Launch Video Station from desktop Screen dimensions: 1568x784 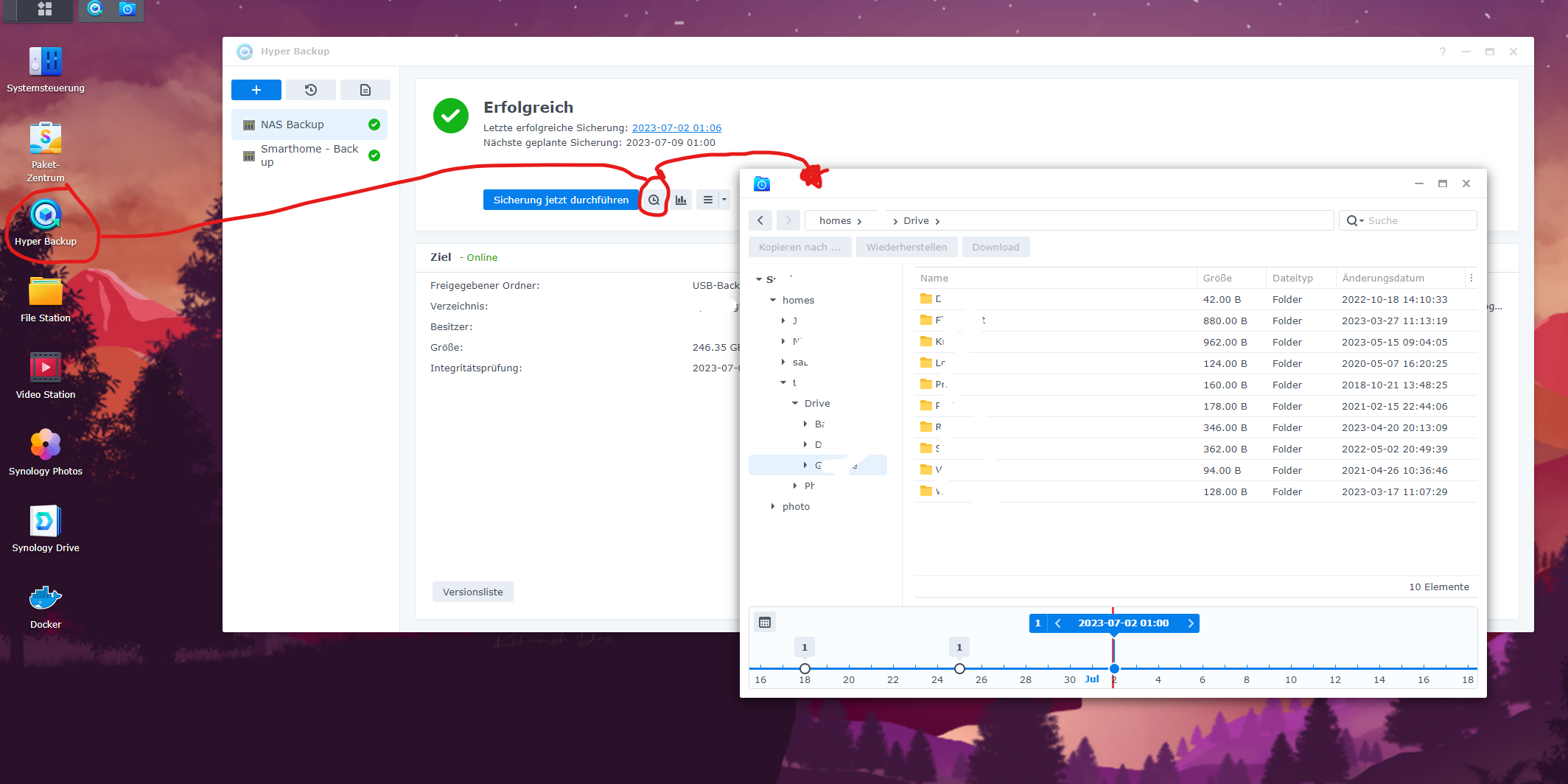pos(46,375)
